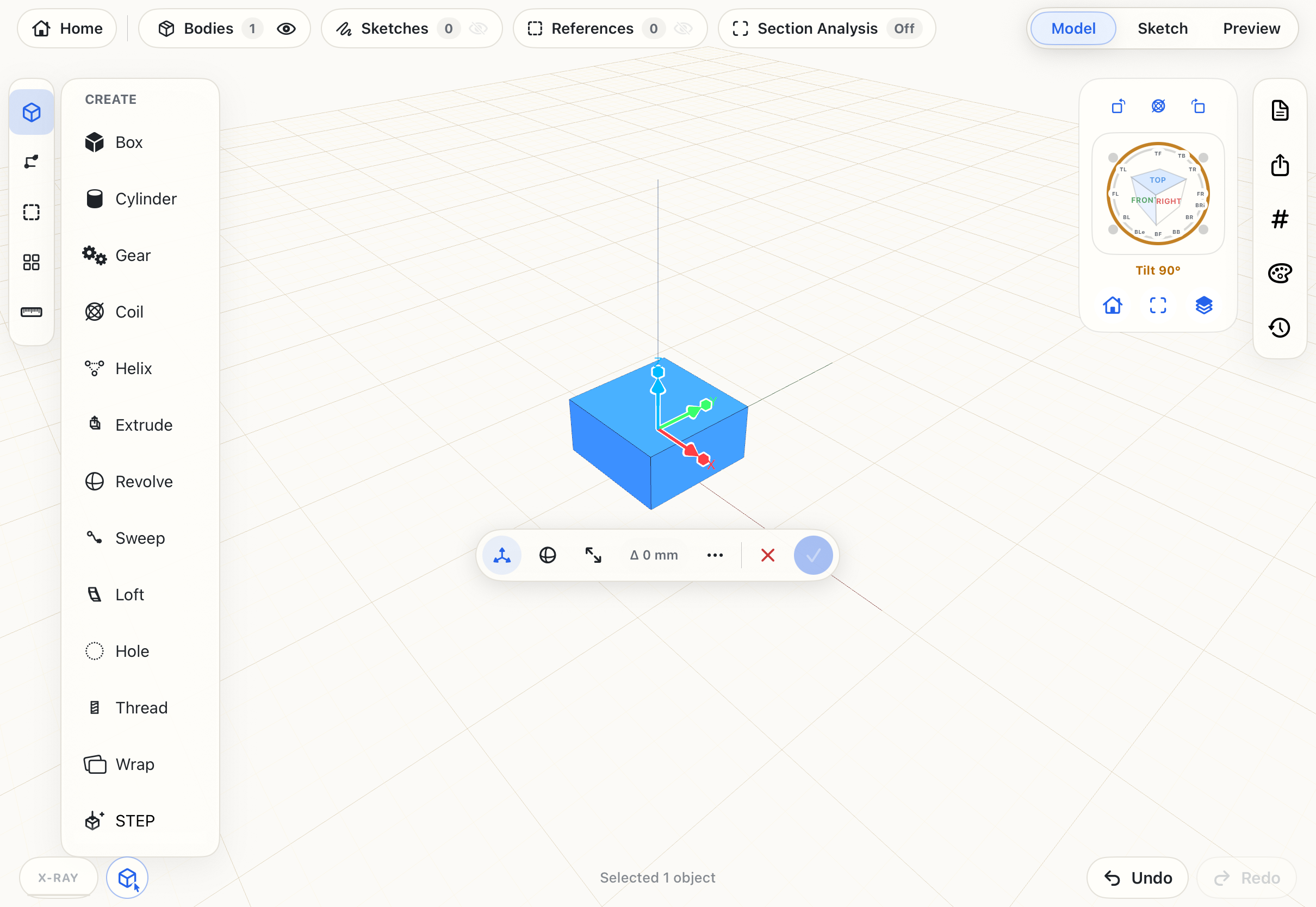Toggle Sketches visibility eye
The height and width of the screenshot is (907, 1316).
(x=479, y=28)
